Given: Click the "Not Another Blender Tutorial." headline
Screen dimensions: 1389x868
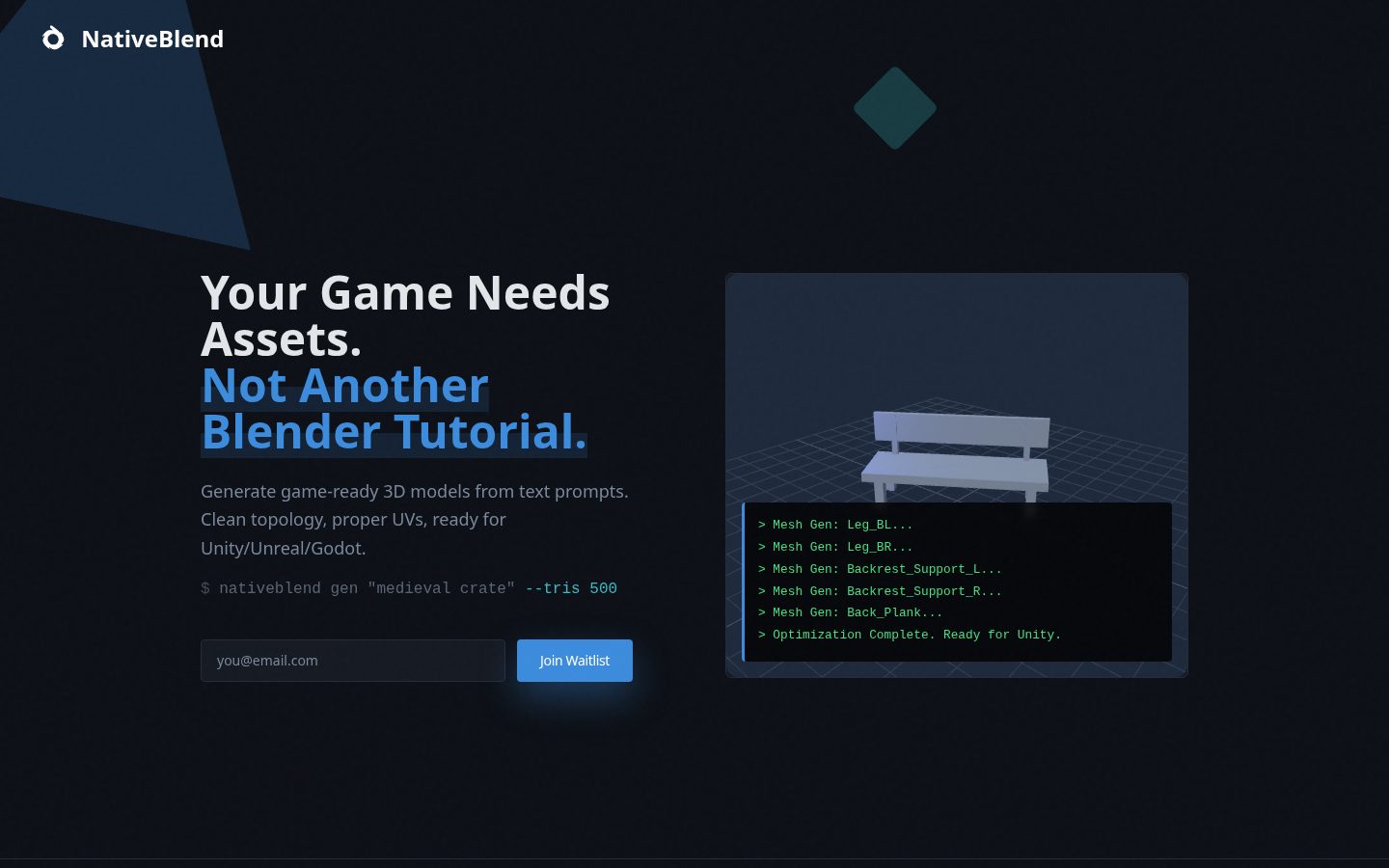Looking at the screenshot, I should pos(394,408).
